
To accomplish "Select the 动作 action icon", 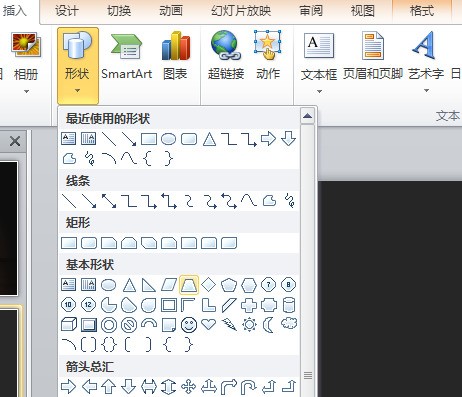I will (x=268, y=45).
